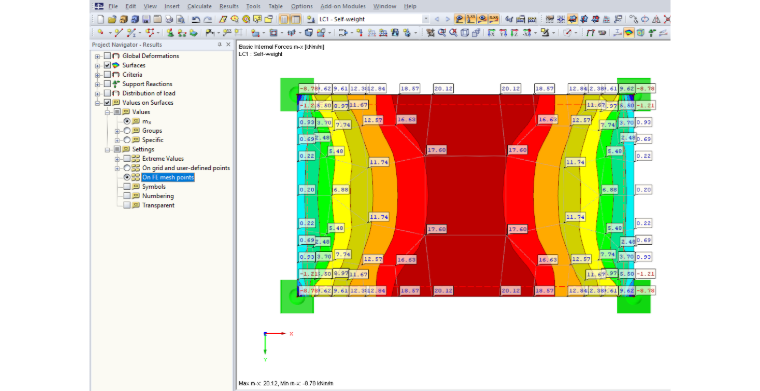This screenshot has width=760, height=391.
Task: Enable the Numbering checkbox
Action: tap(127, 196)
